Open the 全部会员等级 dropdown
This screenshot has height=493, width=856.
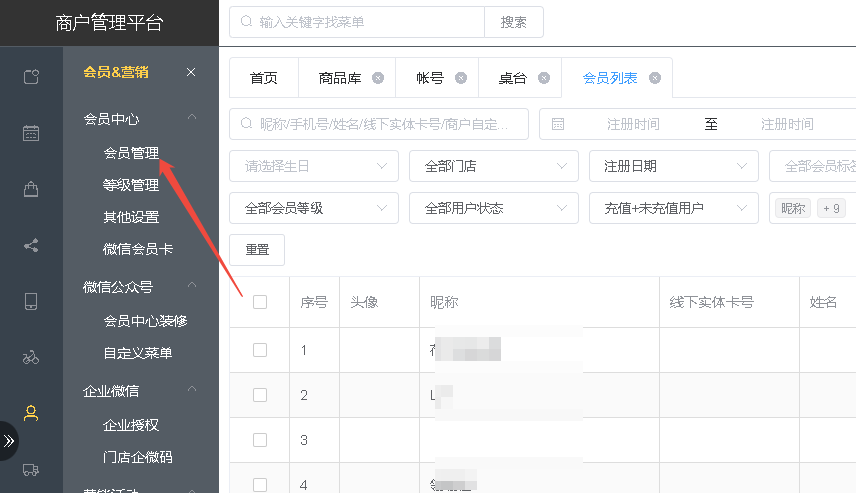pos(313,208)
